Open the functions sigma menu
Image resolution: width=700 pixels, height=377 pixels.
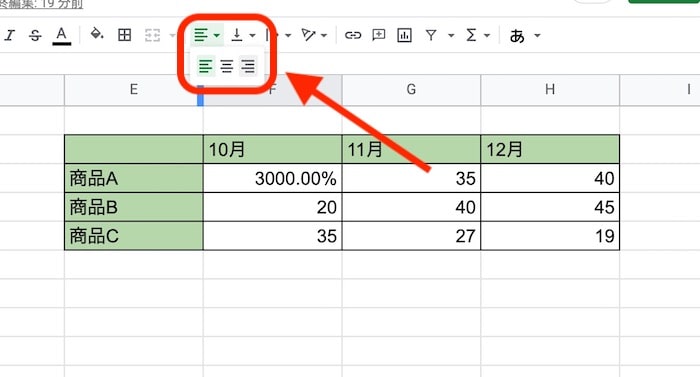(x=471, y=35)
